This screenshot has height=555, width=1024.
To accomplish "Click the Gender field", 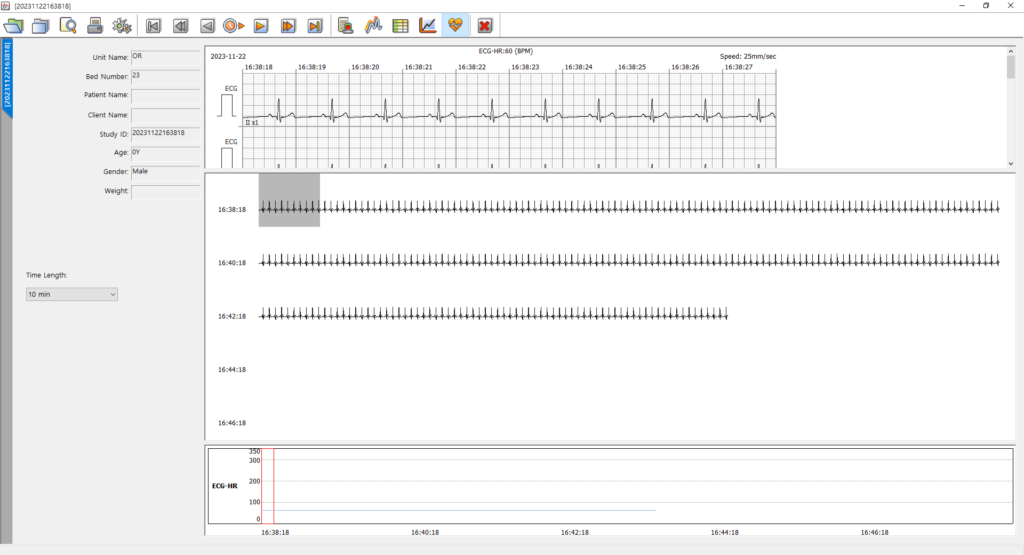I will click(x=166, y=172).
